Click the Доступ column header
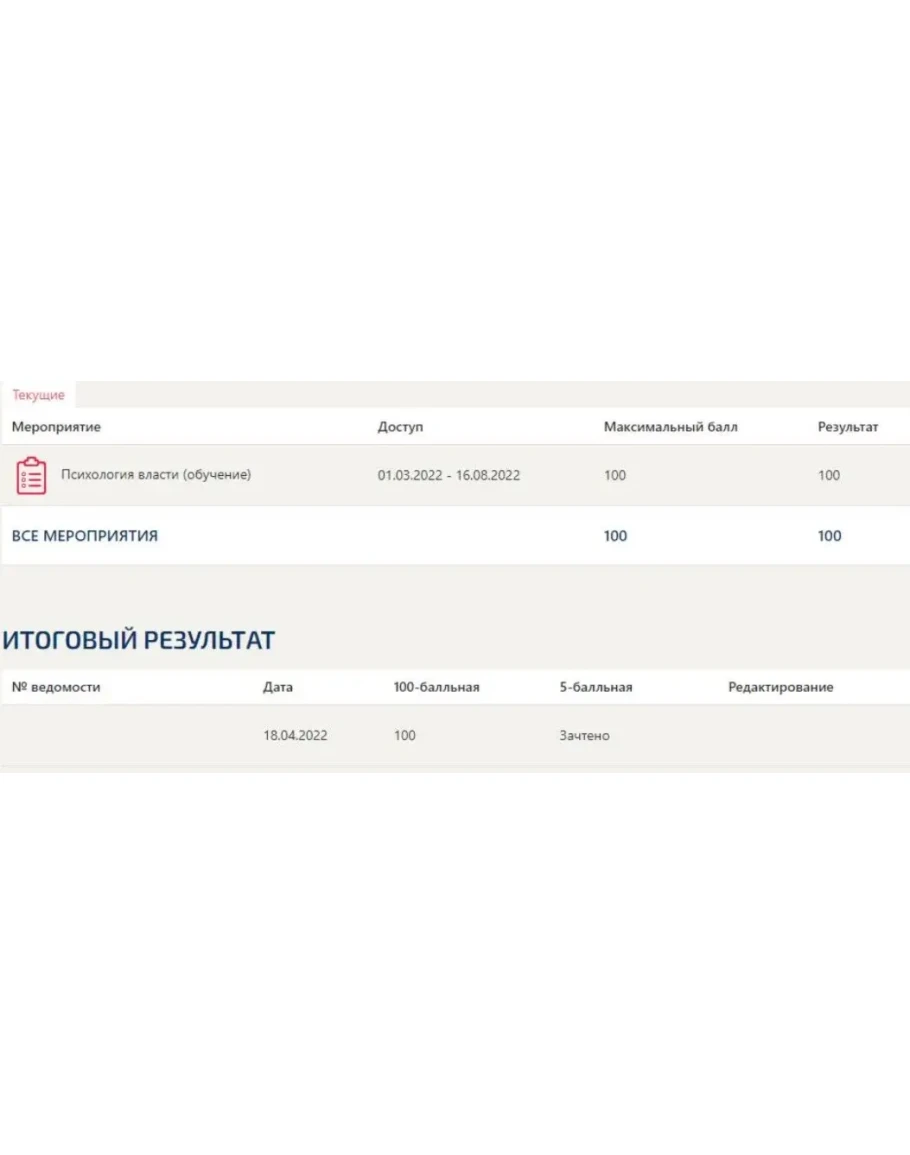Viewport: 910px width, 1155px height. pos(400,427)
